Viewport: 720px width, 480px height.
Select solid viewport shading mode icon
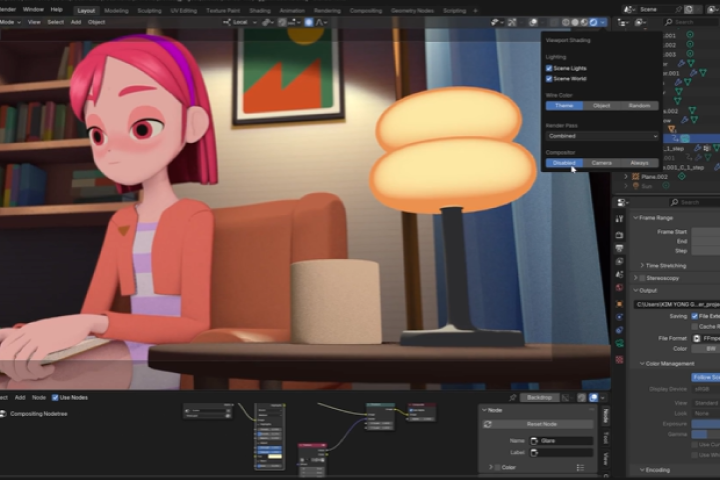(574, 21)
